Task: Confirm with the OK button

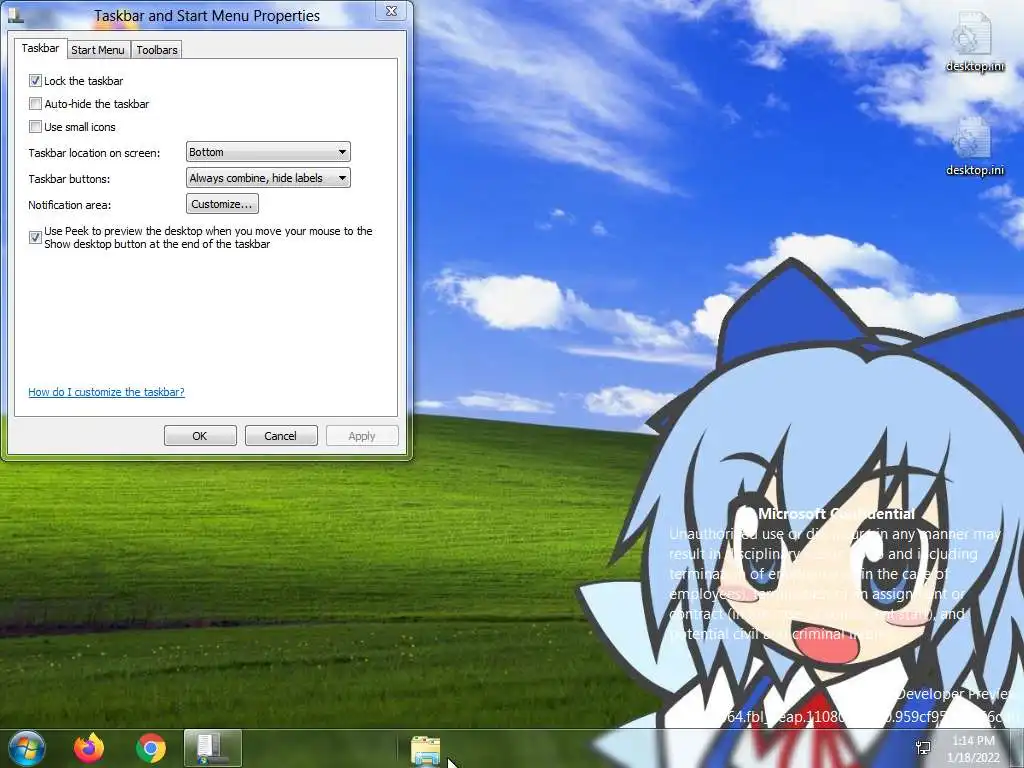Action: (x=200, y=436)
